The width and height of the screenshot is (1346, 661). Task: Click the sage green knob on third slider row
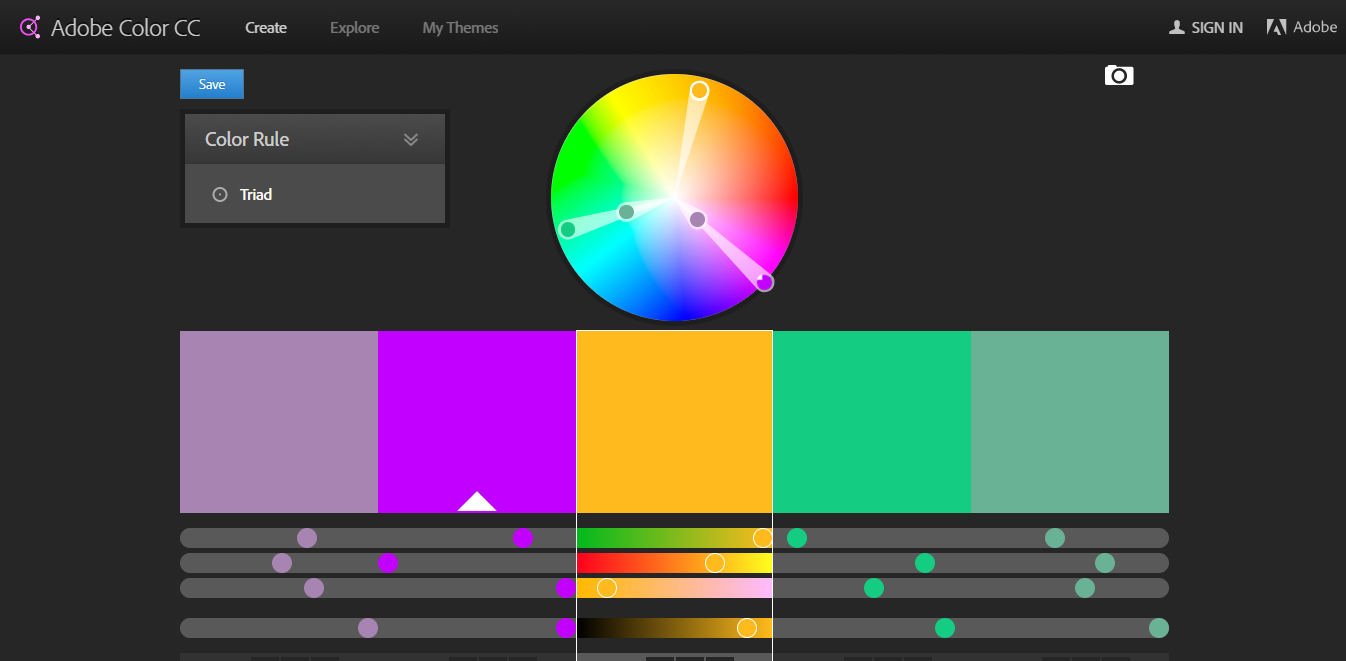point(1085,588)
